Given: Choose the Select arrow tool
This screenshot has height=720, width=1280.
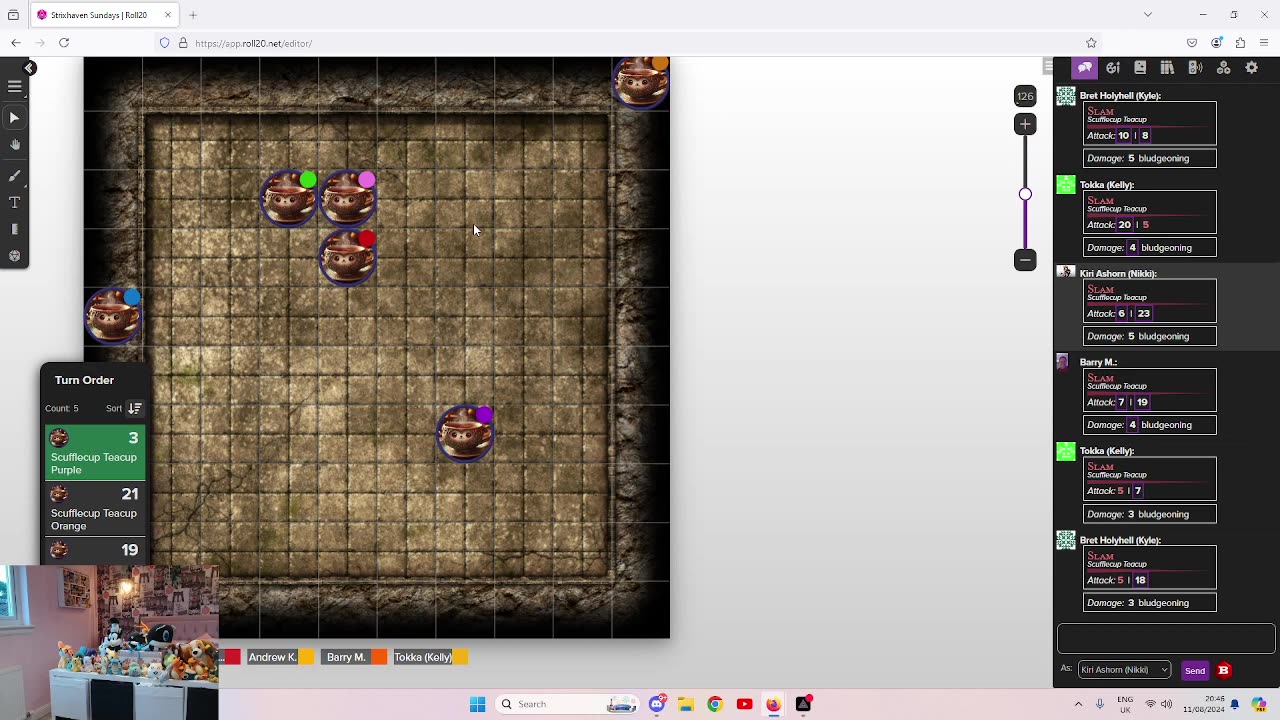Looking at the screenshot, I should tap(15, 118).
